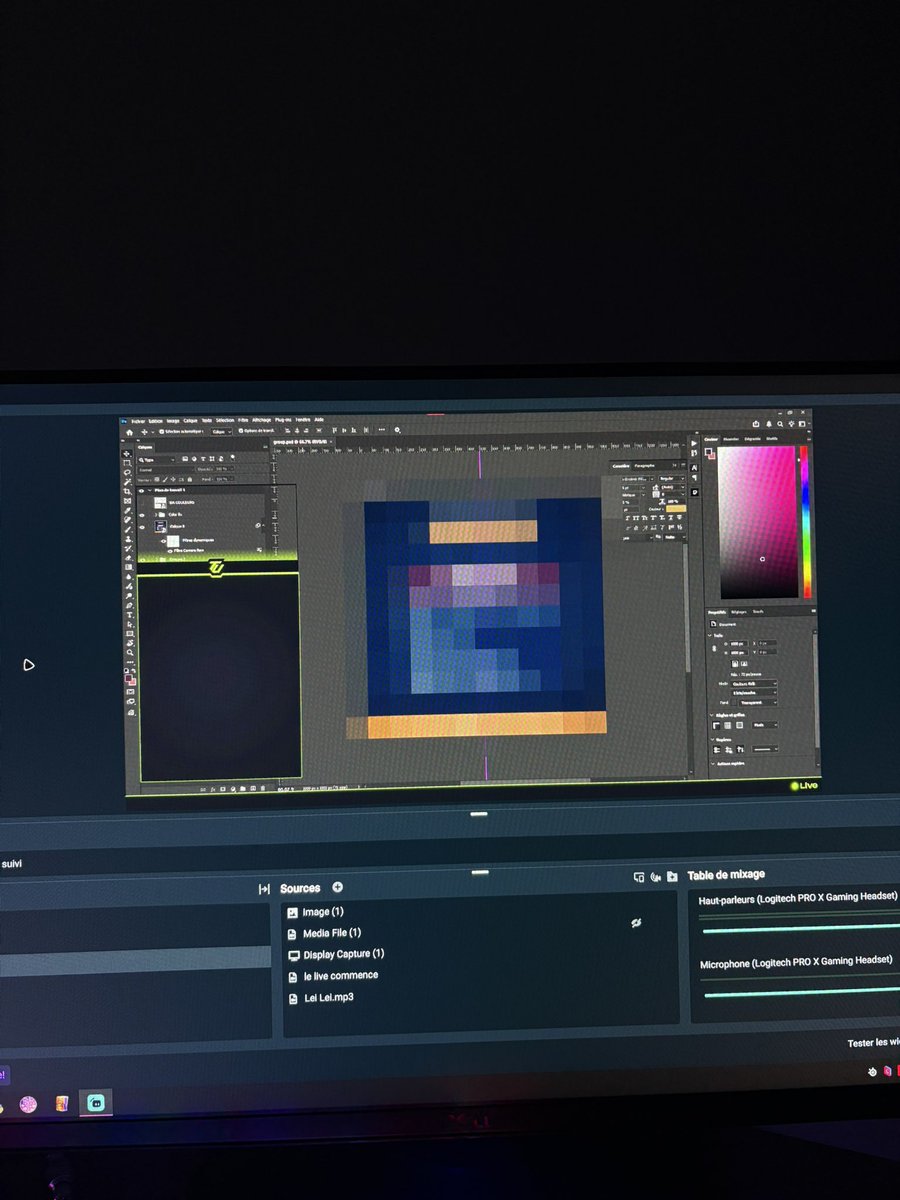Toggle visibility of Plan de travail 1
The image size is (900, 1200).
point(142,491)
